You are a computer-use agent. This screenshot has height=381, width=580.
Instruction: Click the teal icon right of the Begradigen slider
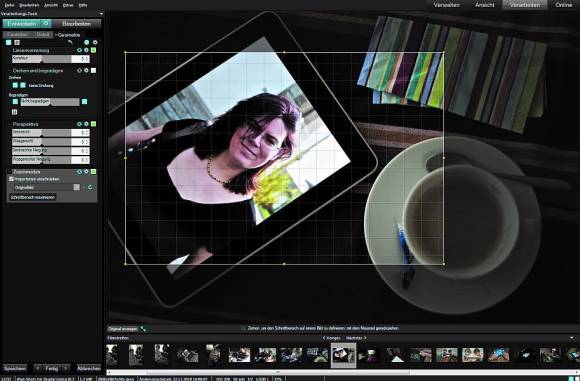[x=84, y=101]
